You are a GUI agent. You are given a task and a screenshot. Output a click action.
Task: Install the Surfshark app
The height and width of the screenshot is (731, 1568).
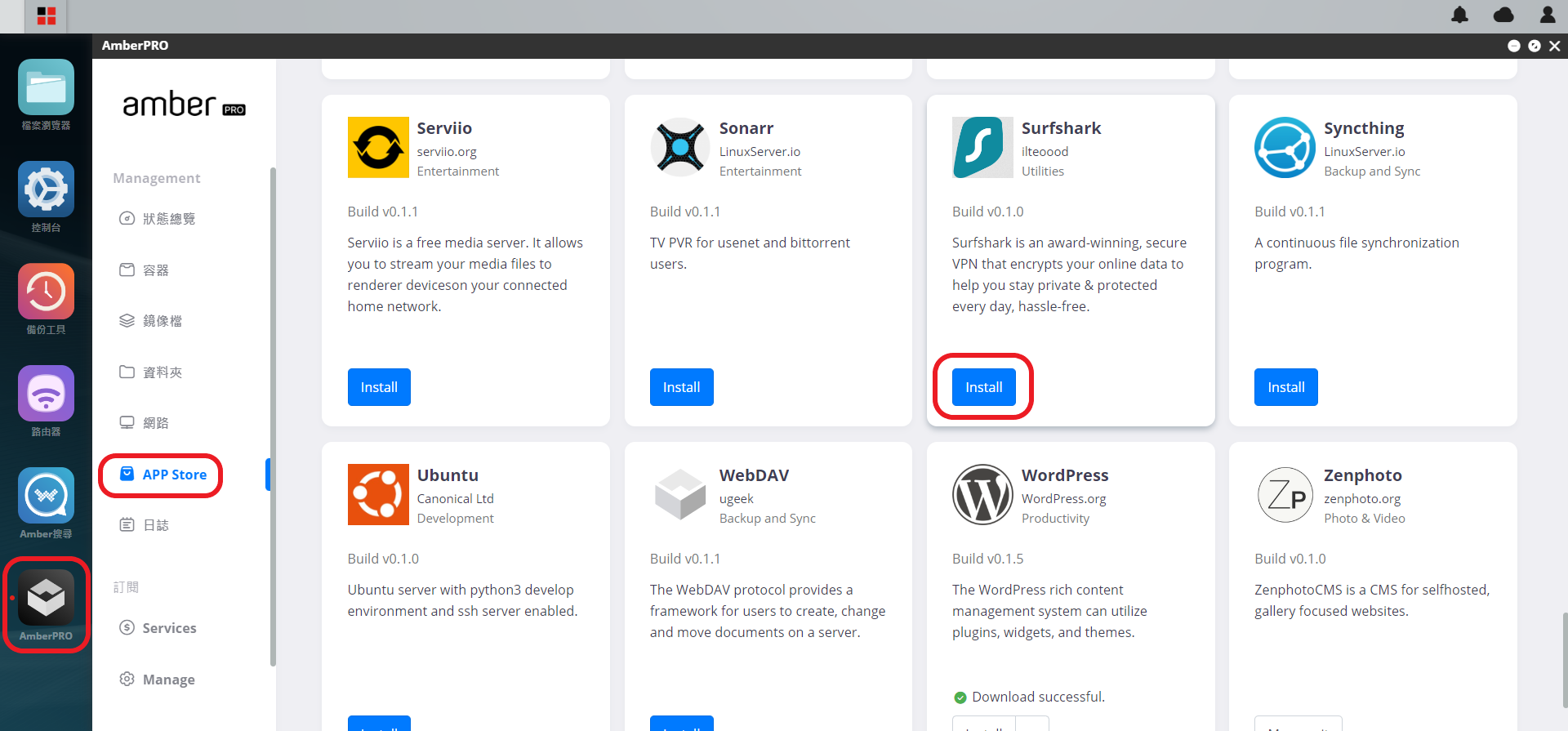click(983, 387)
